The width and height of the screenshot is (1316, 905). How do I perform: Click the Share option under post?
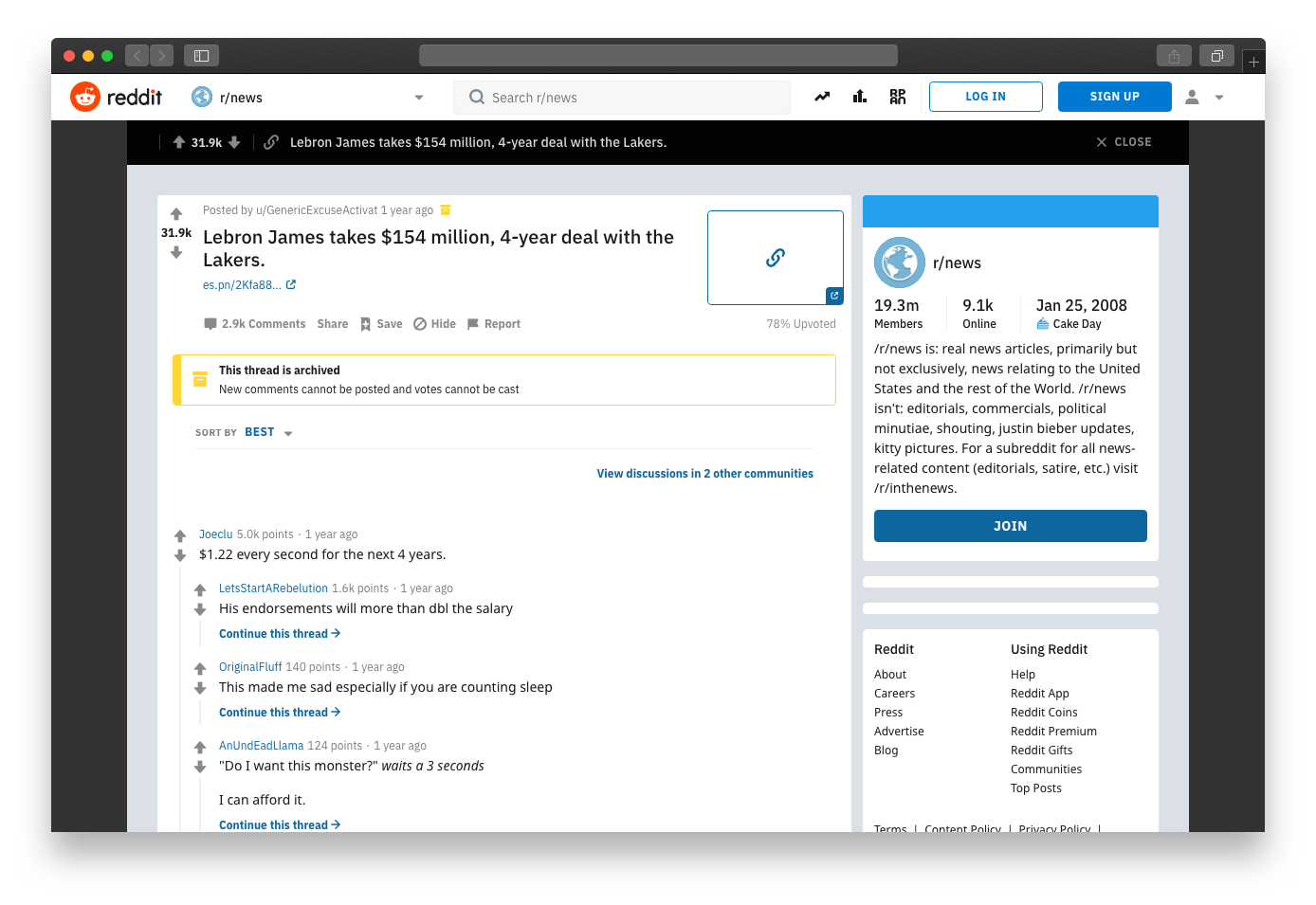(333, 324)
